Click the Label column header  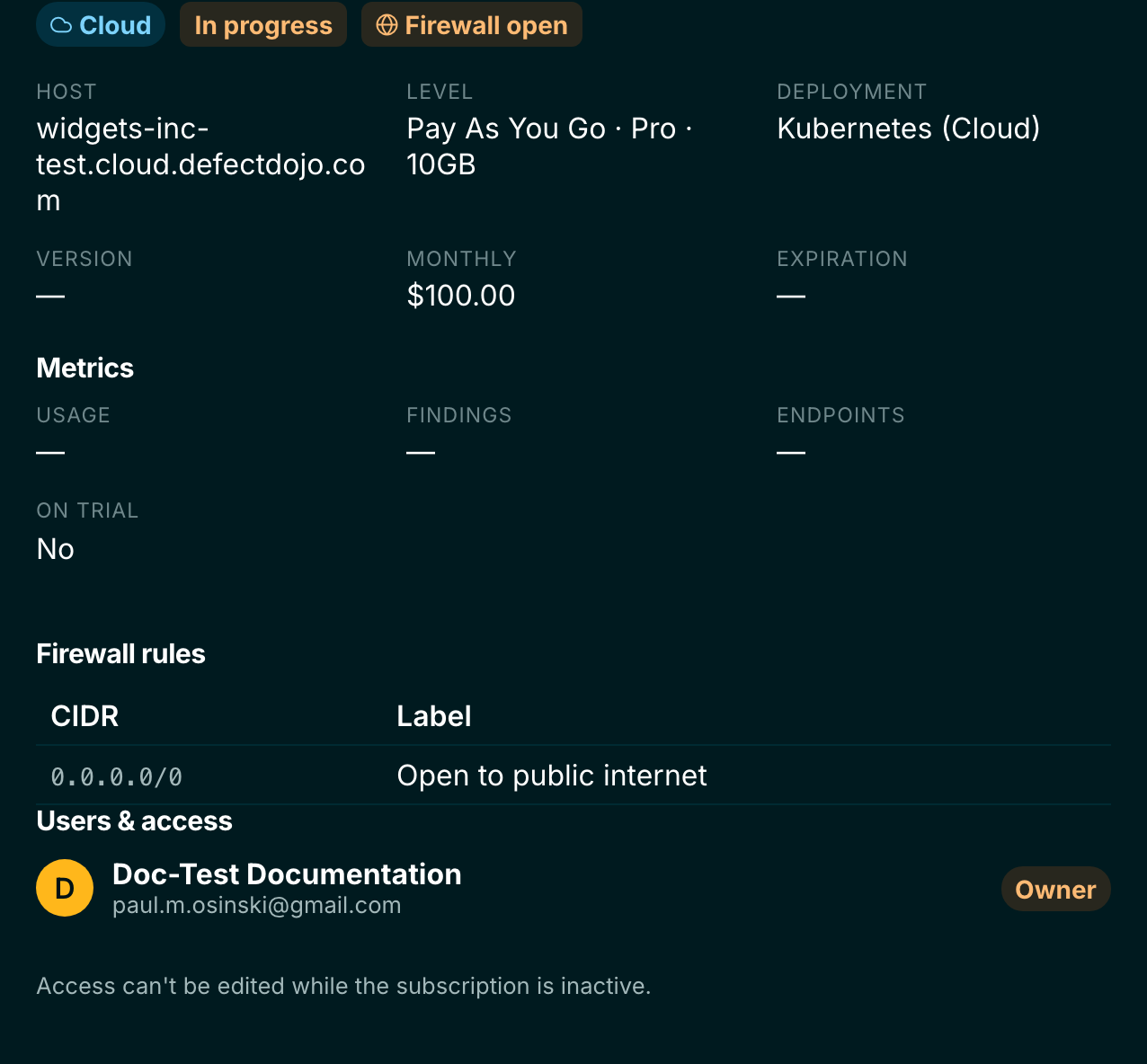(x=434, y=716)
